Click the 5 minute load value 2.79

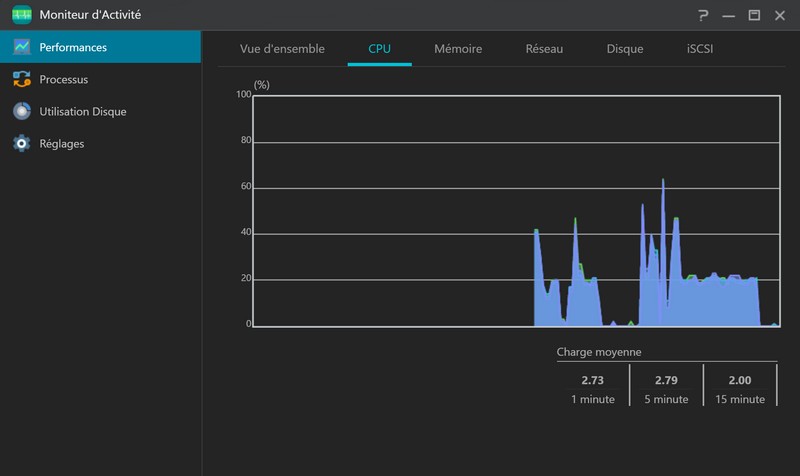(666, 380)
